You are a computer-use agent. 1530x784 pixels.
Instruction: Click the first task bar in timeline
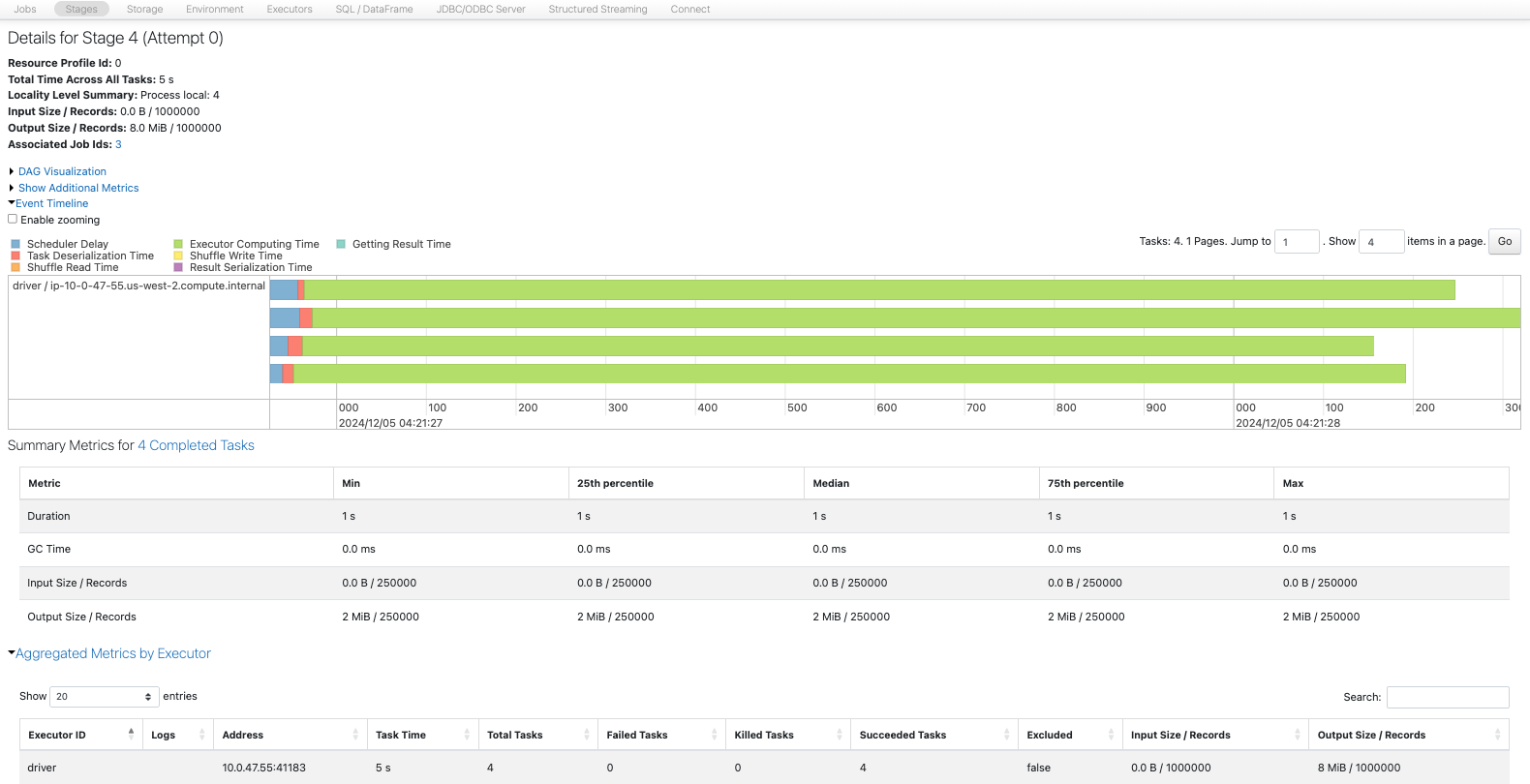(862, 289)
